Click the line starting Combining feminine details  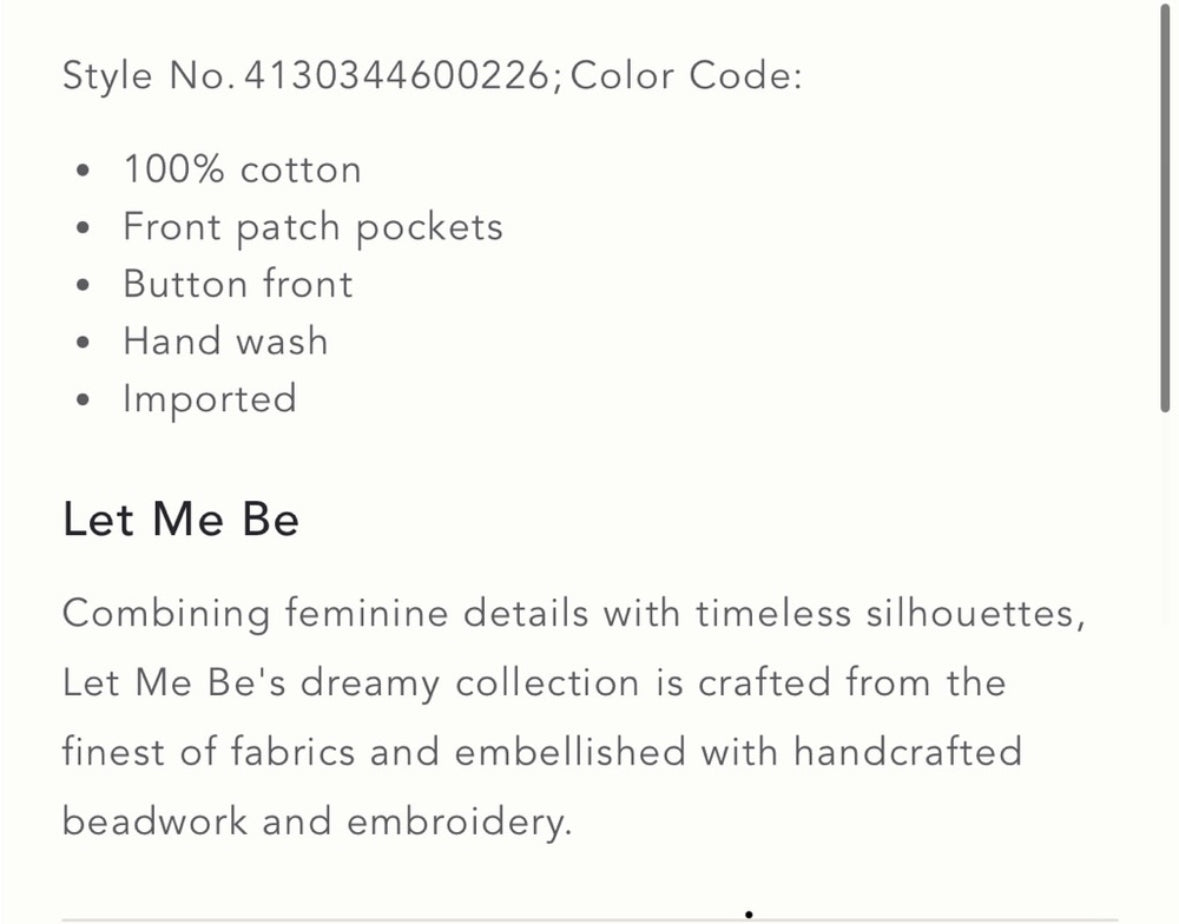[x=574, y=613]
